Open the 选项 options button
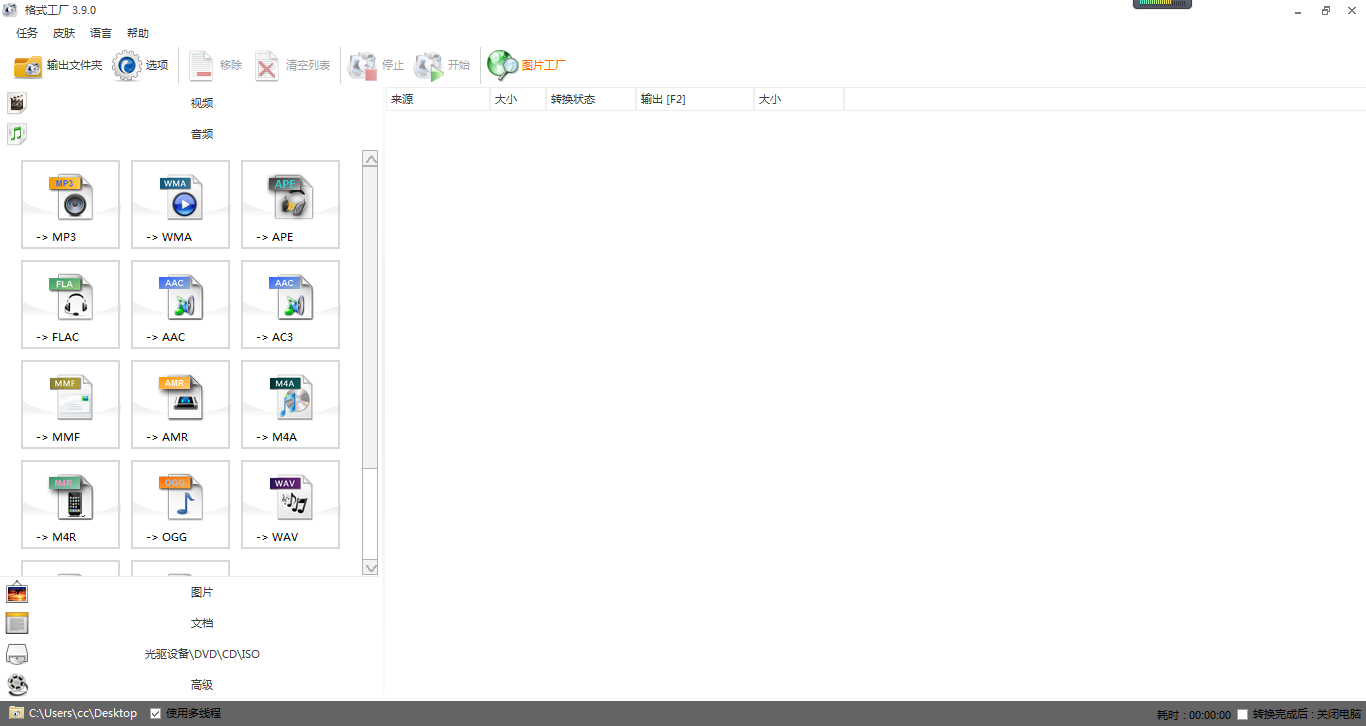This screenshot has height=726, width=1366. 141,65
